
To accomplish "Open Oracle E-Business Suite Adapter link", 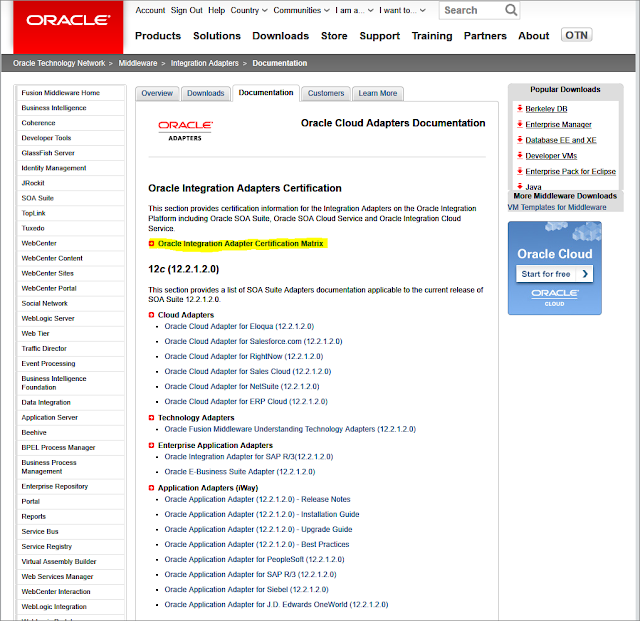I will (x=240, y=472).
